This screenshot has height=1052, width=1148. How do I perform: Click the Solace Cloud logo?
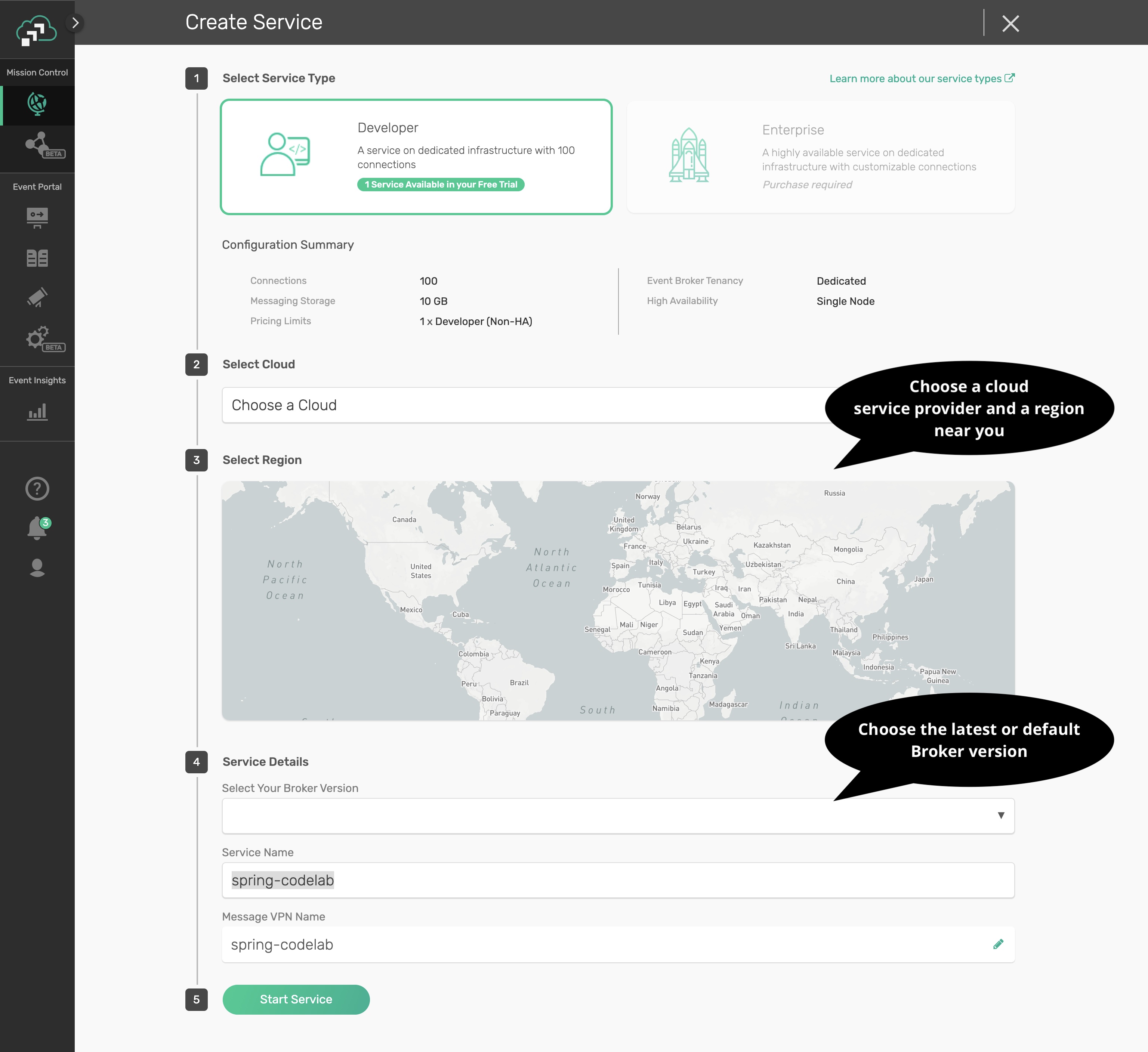click(37, 28)
